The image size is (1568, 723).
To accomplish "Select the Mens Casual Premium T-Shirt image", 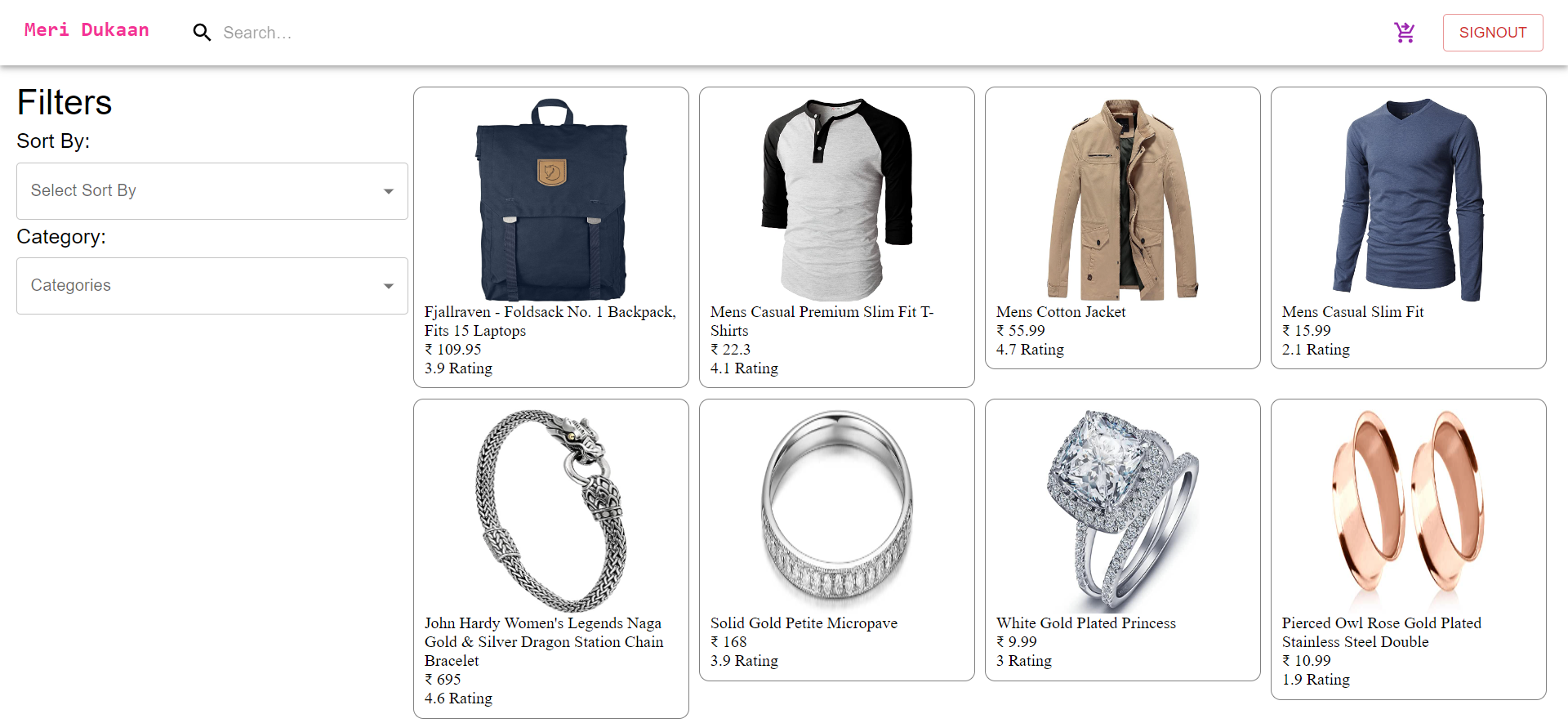I will click(837, 200).
